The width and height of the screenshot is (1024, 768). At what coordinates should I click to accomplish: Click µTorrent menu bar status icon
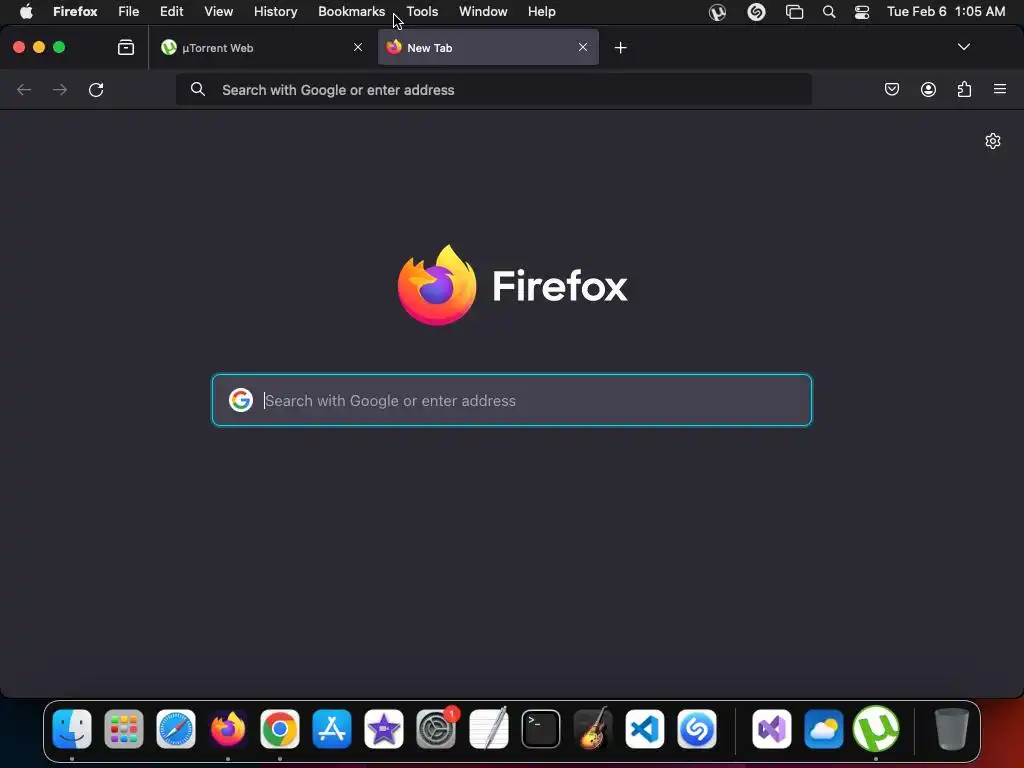[717, 12]
